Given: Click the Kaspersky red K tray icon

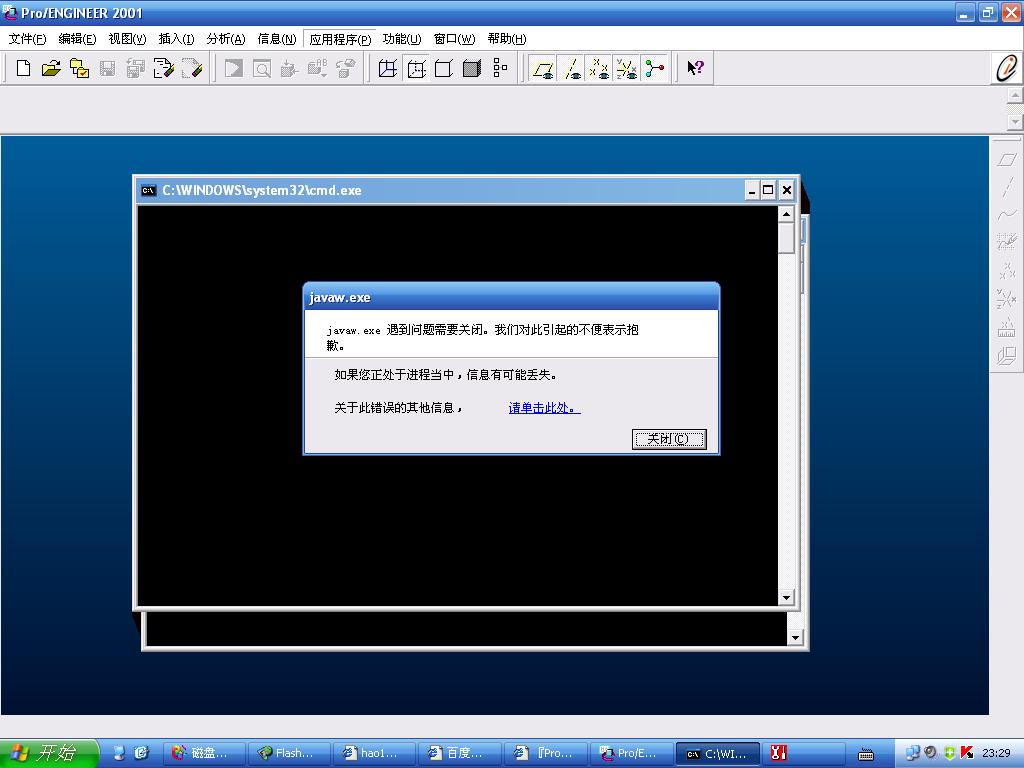Looking at the screenshot, I should click(x=967, y=753).
